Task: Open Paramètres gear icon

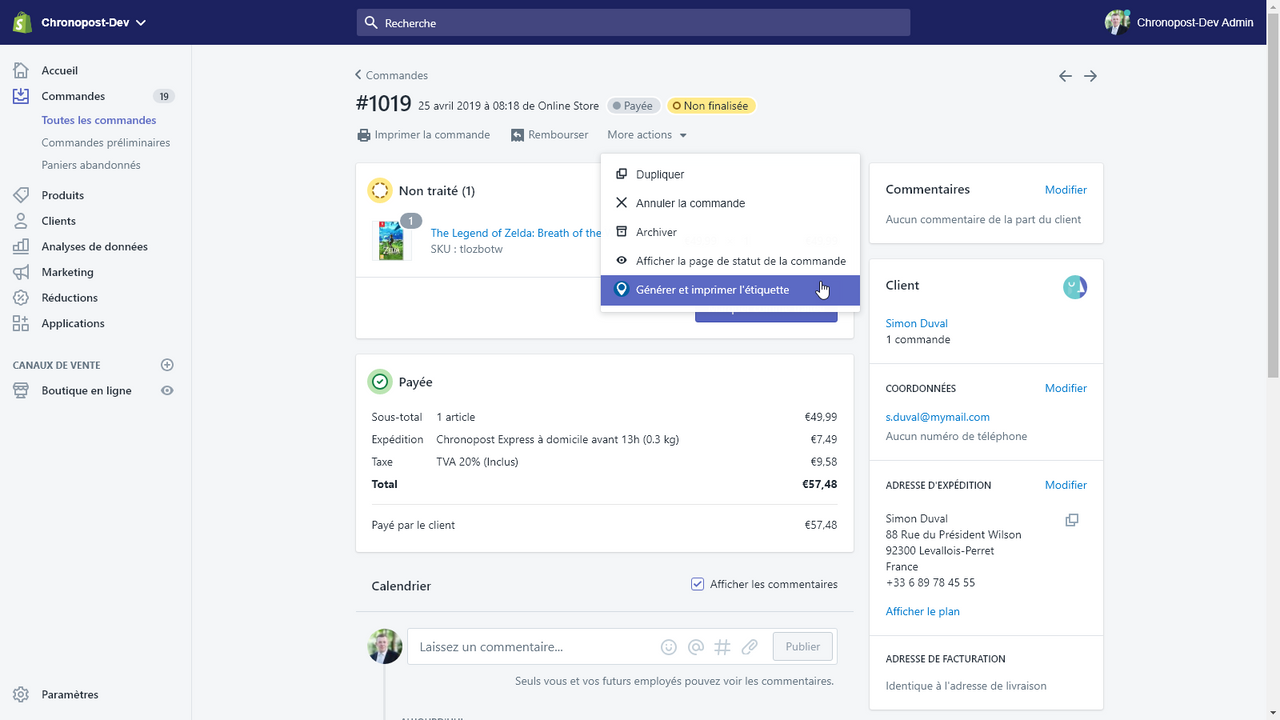Action: [x=21, y=695]
